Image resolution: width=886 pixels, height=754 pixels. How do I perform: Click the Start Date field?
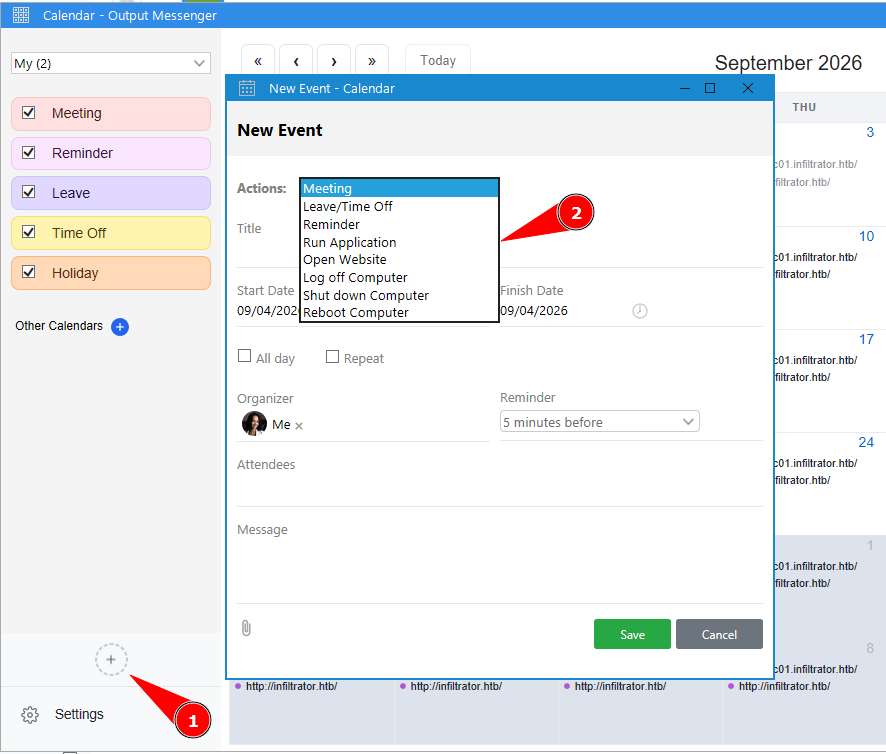(268, 311)
